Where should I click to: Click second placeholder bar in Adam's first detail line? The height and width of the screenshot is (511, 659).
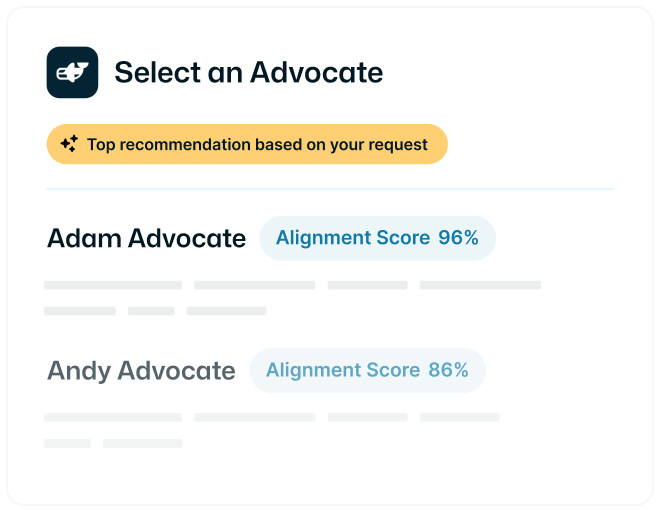click(x=254, y=285)
